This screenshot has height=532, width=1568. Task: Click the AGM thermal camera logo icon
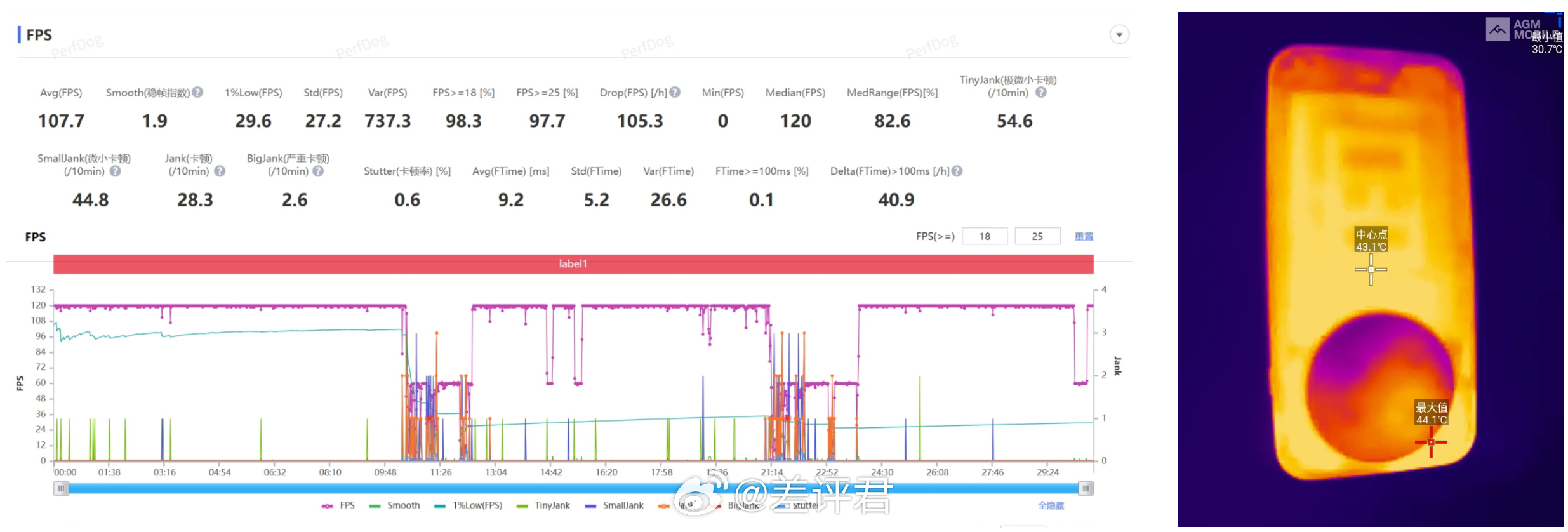tap(1498, 29)
